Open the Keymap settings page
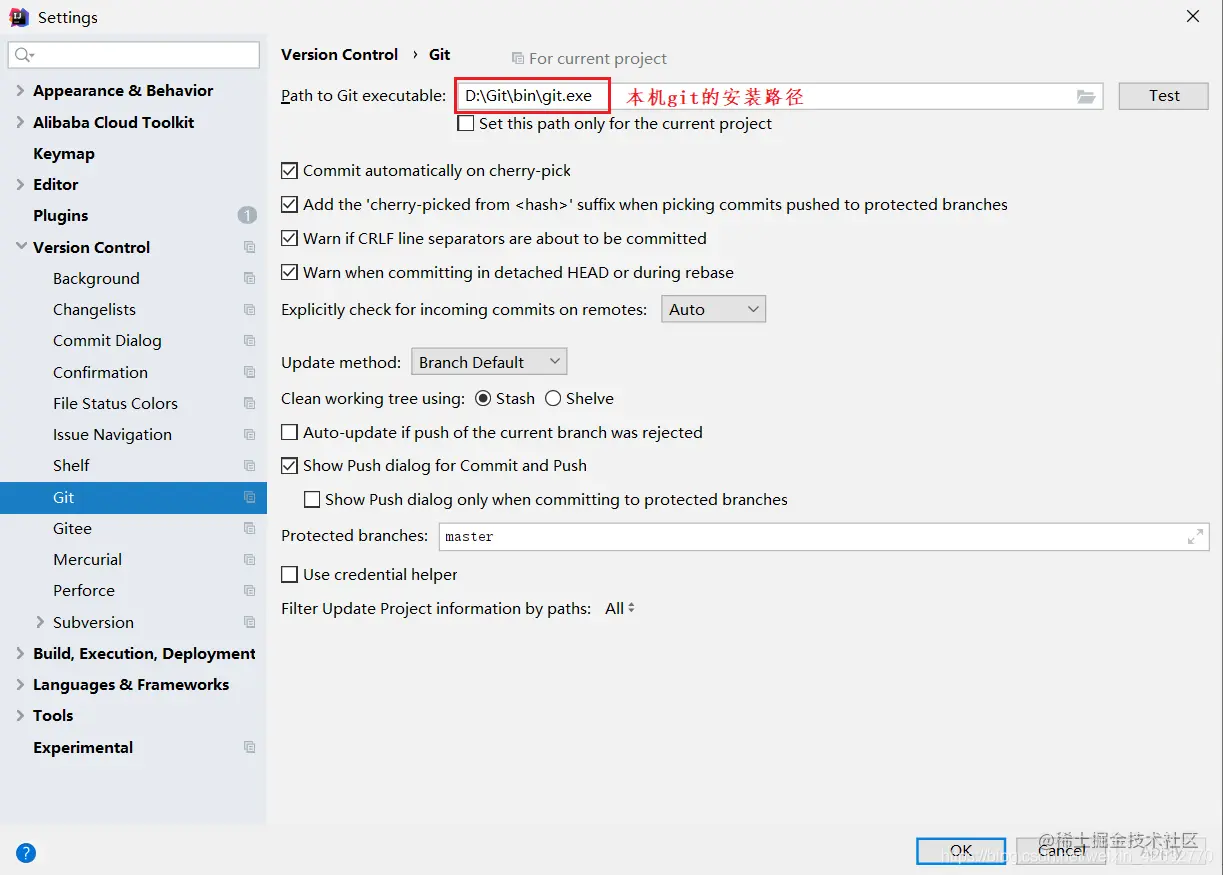Screen dimensions: 1223x875 click(64, 153)
